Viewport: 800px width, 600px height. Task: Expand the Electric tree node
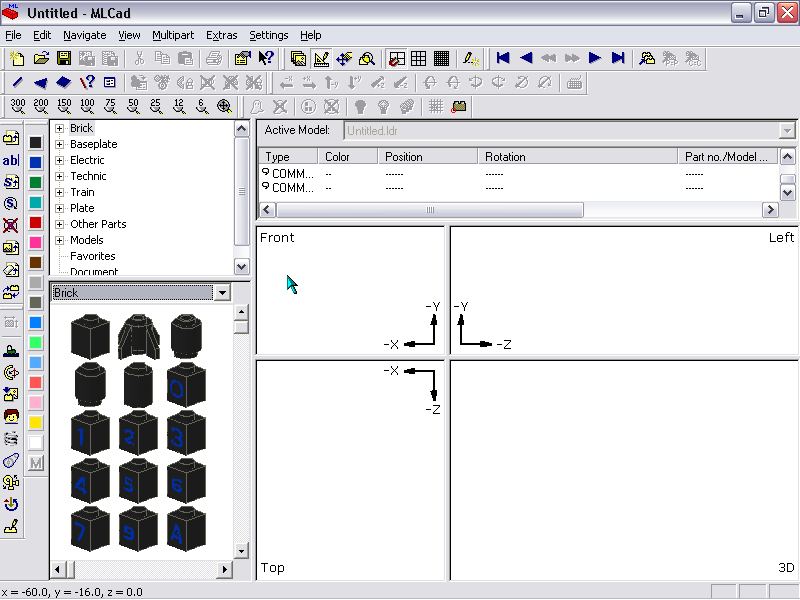tap(59, 160)
